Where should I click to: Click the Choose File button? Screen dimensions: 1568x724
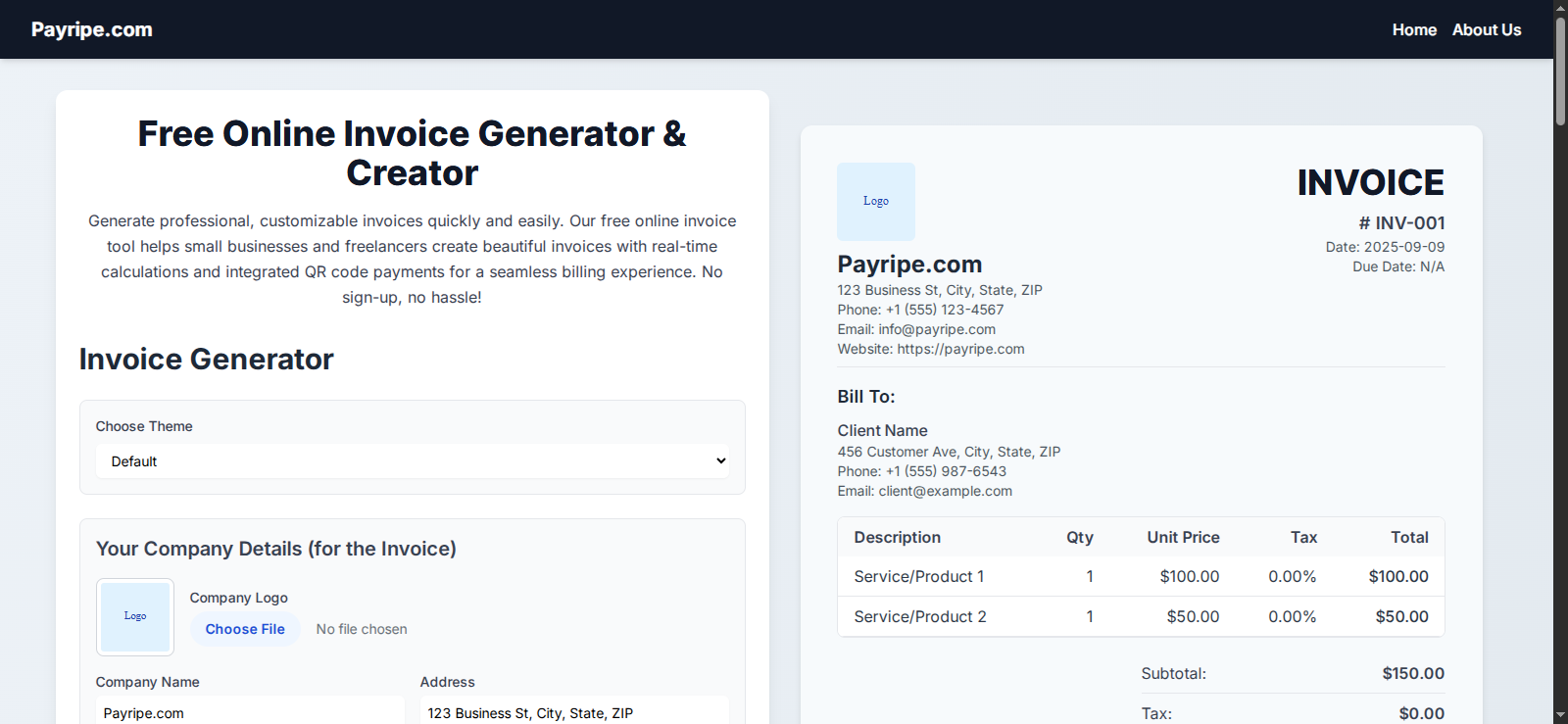[x=245, y=629]
